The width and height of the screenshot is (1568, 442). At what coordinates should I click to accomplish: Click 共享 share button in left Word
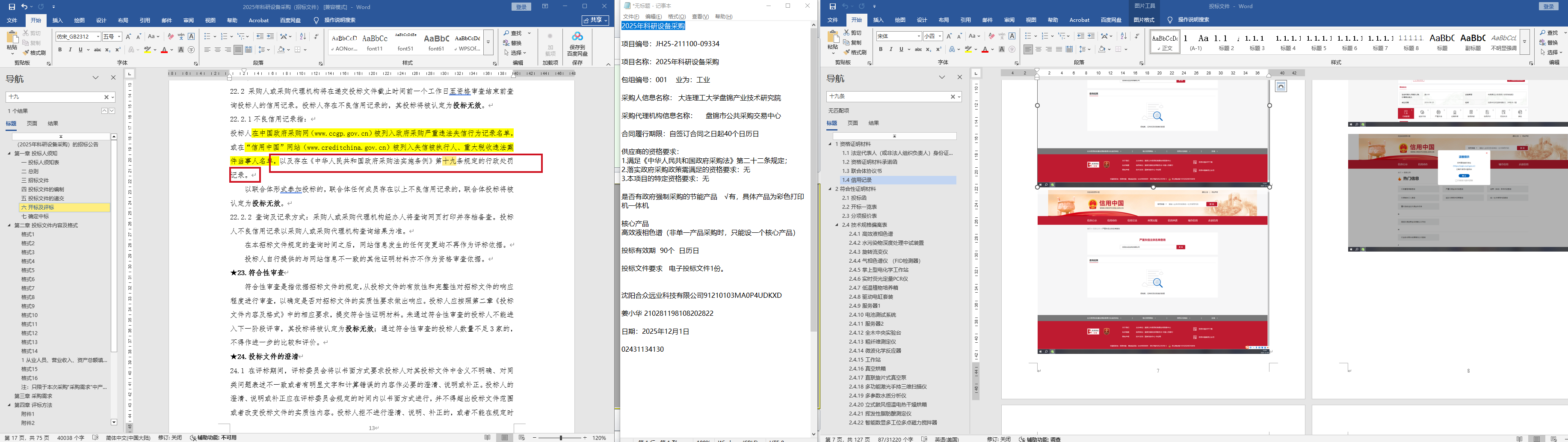(595, 20)
